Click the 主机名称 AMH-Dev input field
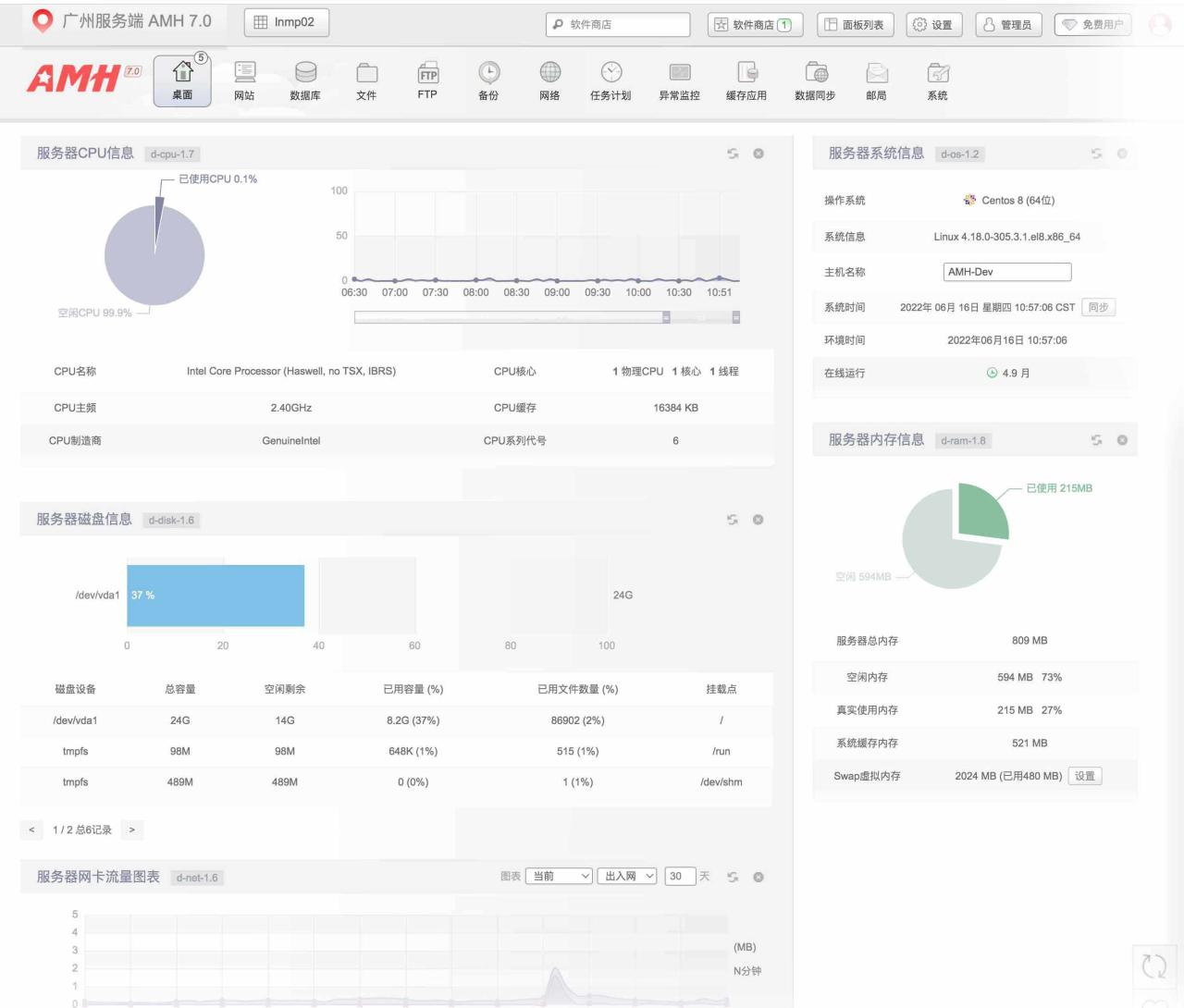The height and width of the screenshot is (1008, 1184). tap(1006, 272)
